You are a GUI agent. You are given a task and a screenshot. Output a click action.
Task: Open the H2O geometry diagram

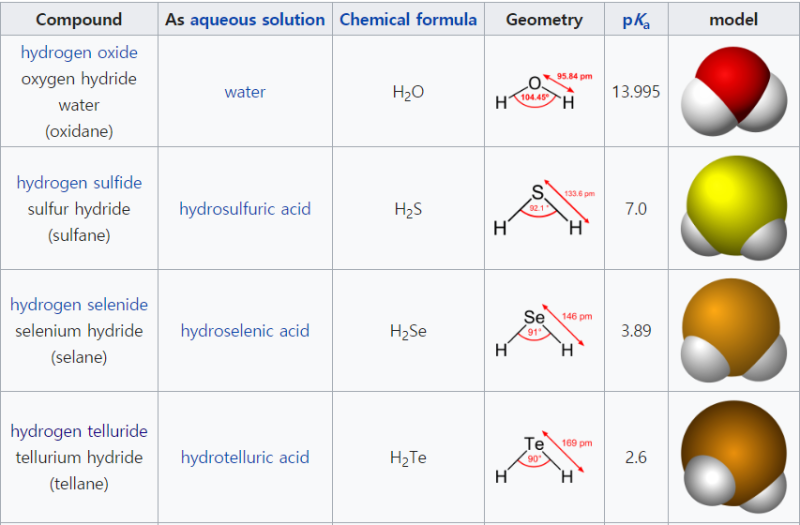click(x=544, y=92)
